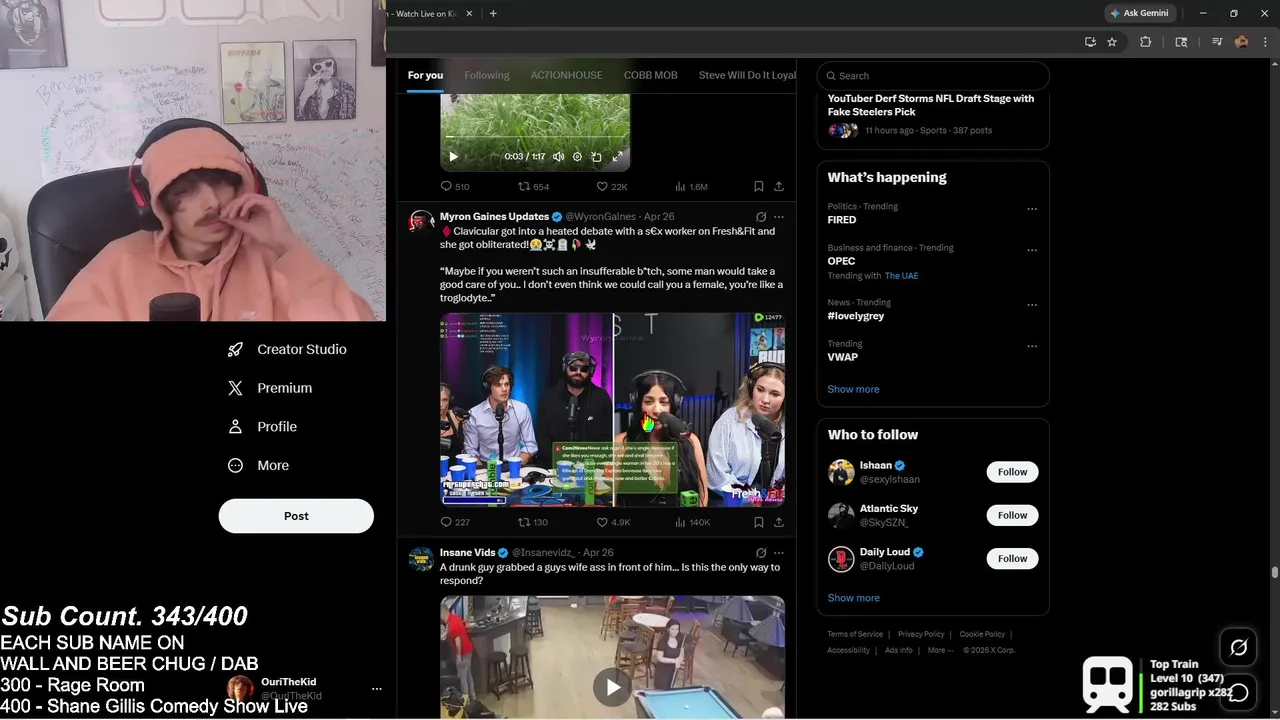Open the OuriTheKid account menu dots
1280x720 pixels.
click(x=377, y=689)
